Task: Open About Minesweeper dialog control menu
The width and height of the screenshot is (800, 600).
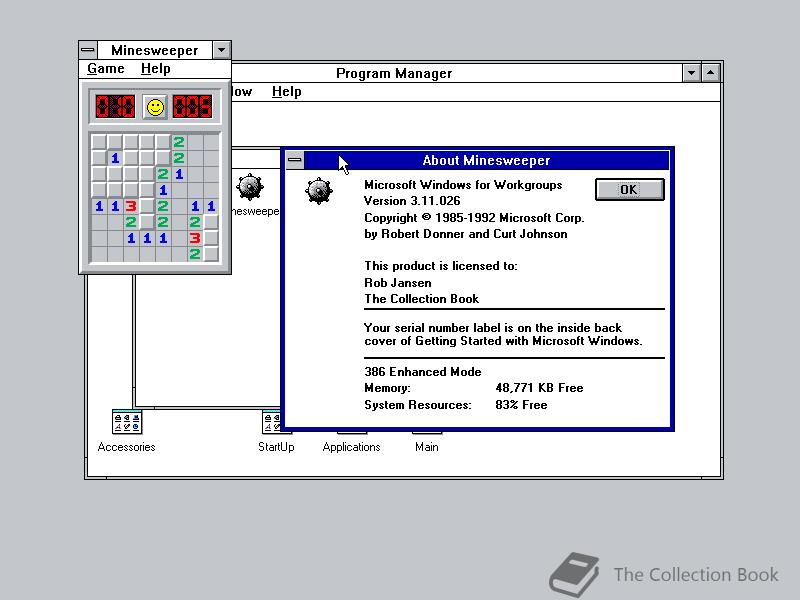Action: click(294, 160)
